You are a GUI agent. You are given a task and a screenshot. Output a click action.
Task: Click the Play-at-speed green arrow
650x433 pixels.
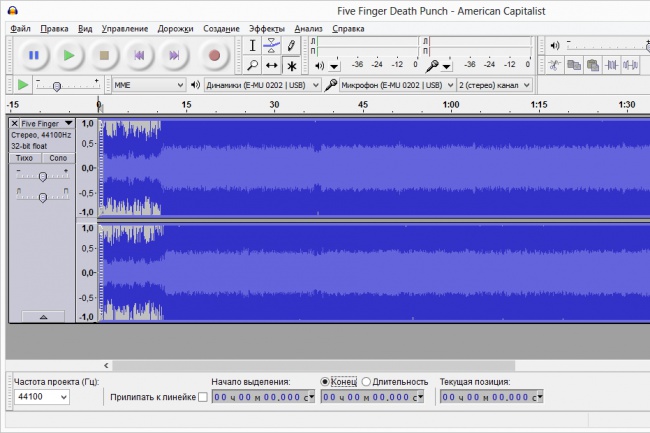click(22, 85)
